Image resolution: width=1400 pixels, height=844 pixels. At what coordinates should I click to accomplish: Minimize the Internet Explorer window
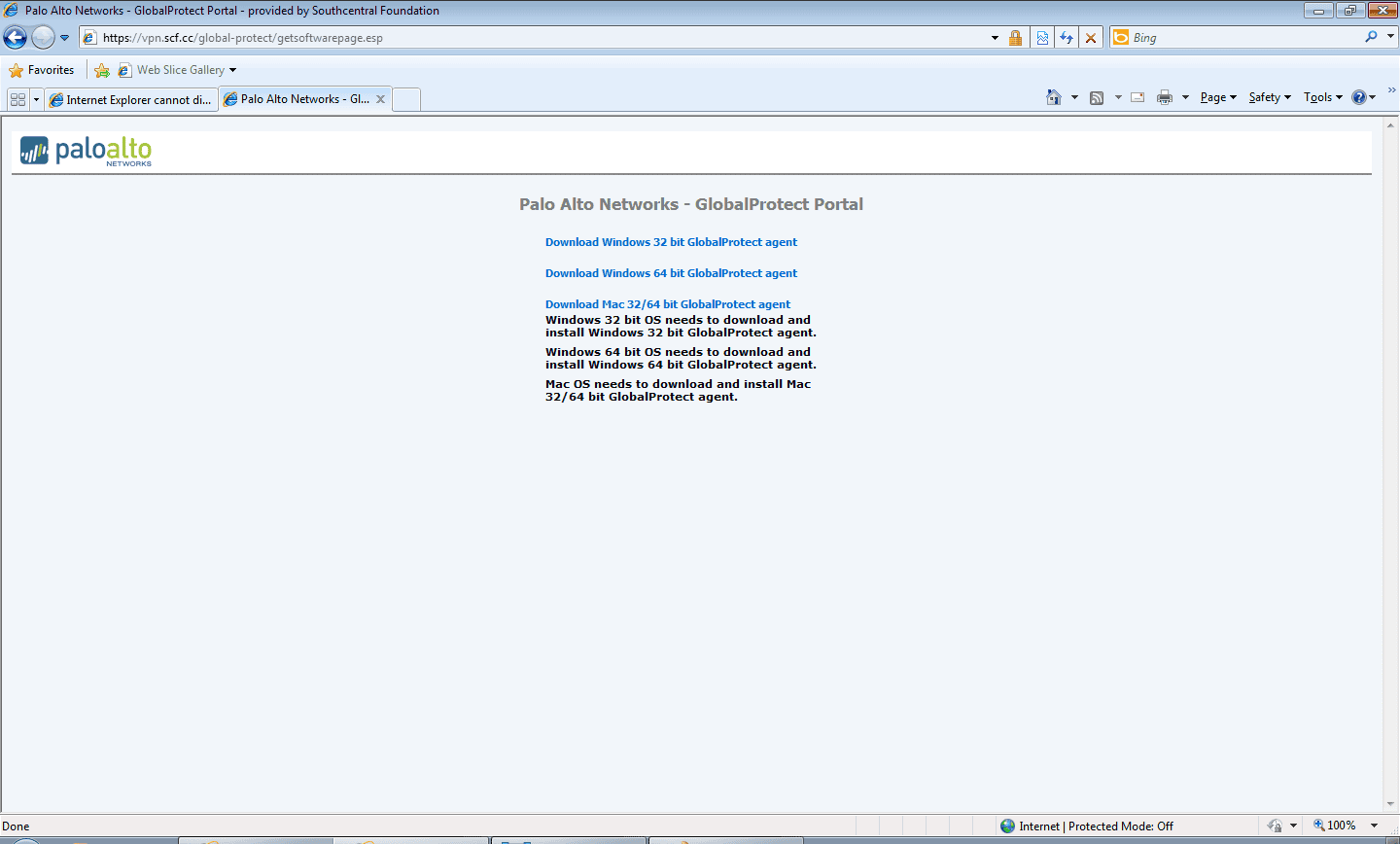click(1319, 11)
